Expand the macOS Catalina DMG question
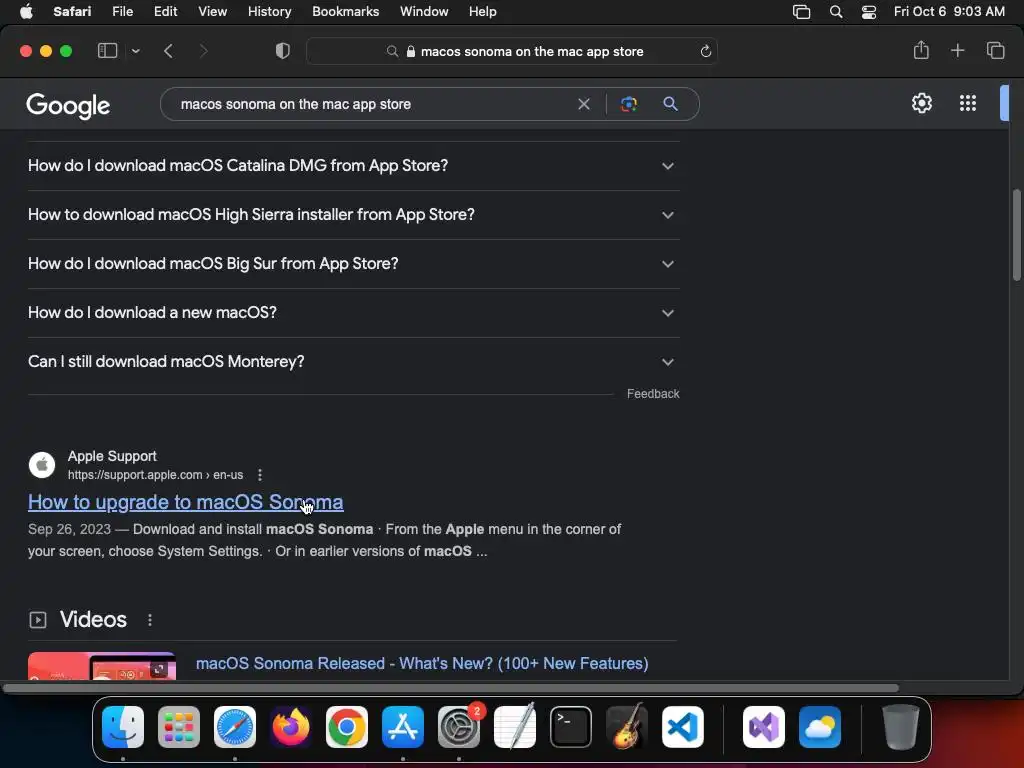 [353, 166]
